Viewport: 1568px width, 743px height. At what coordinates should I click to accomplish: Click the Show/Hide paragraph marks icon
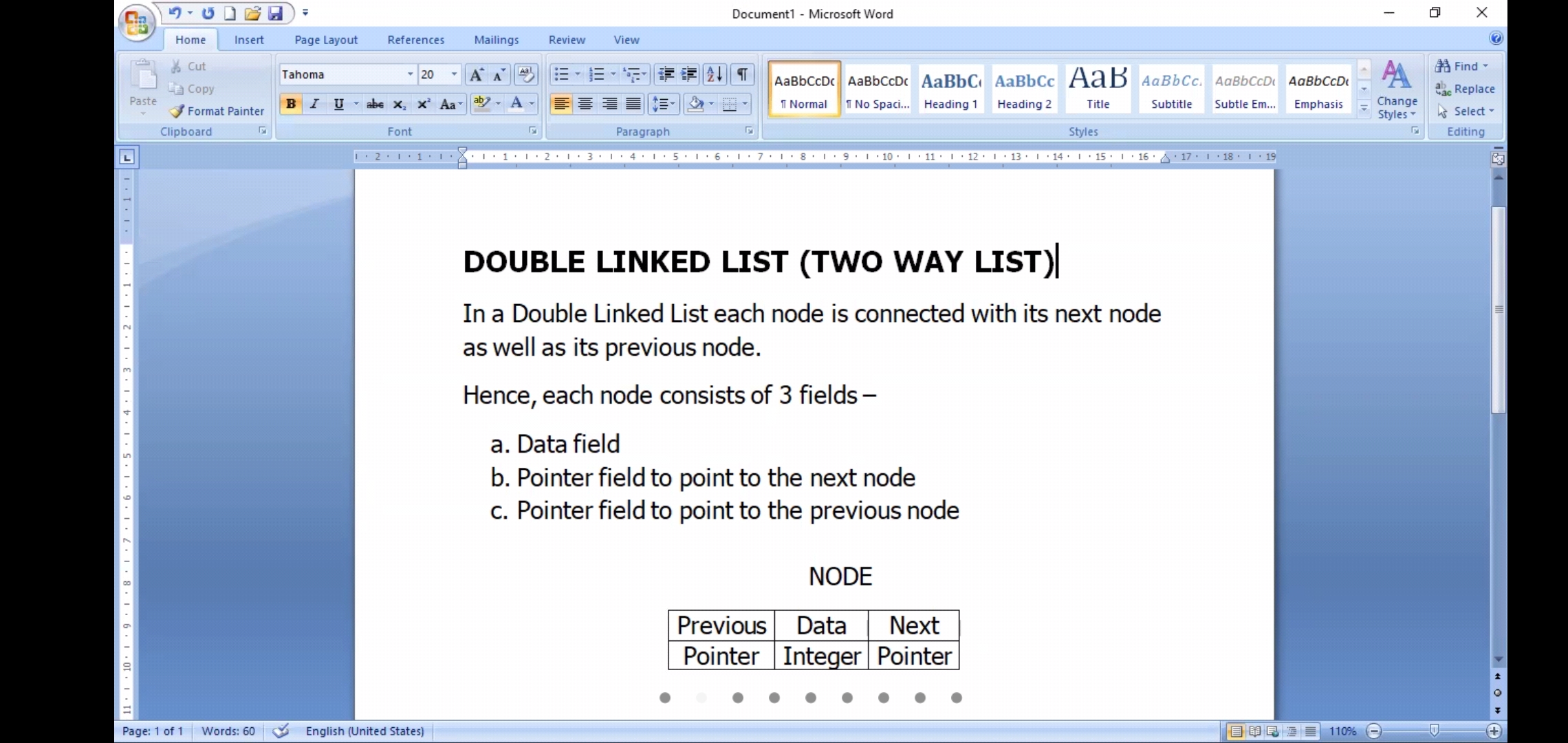pos(742,74)
